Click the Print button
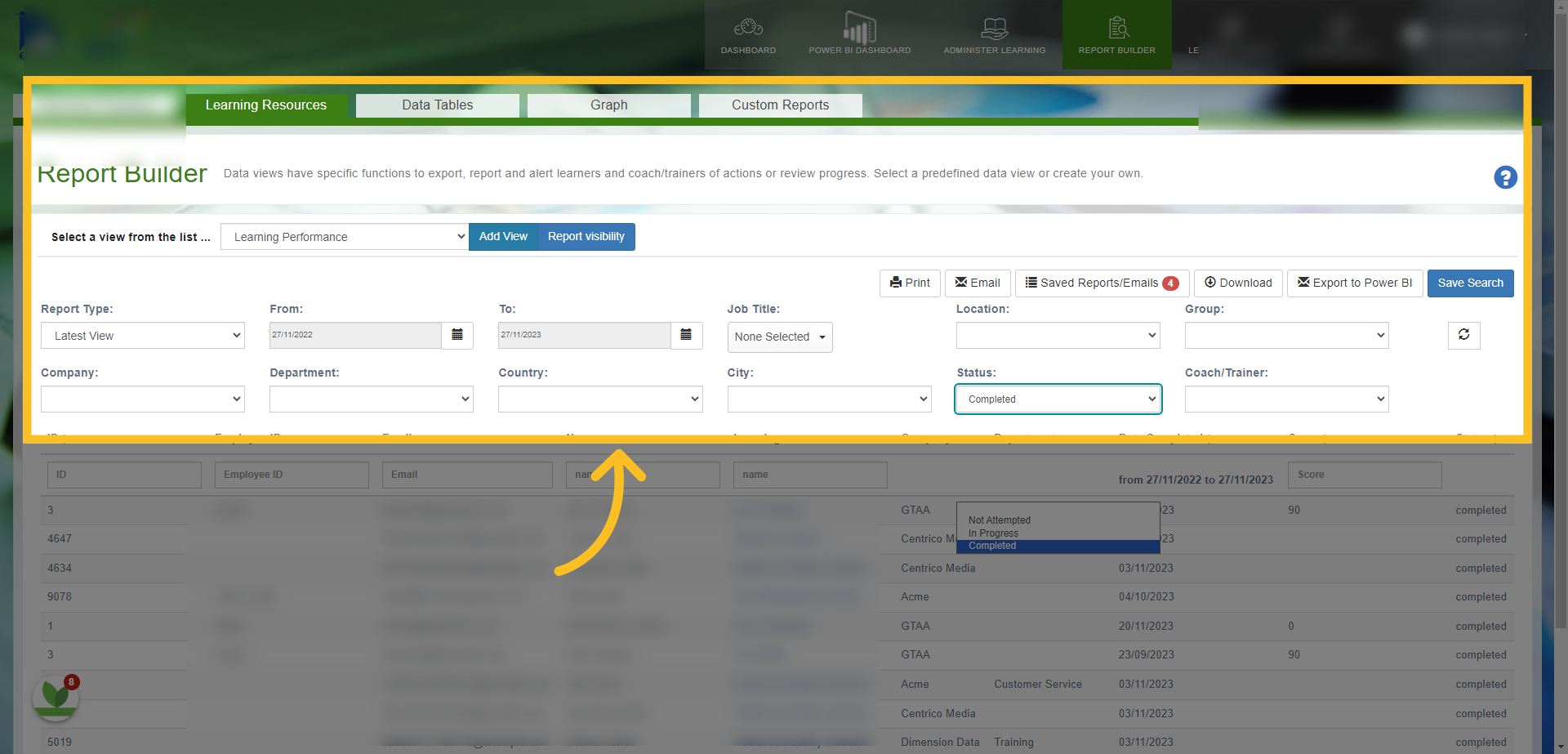This screenshot has width=1568, height=754. (910, 283)
